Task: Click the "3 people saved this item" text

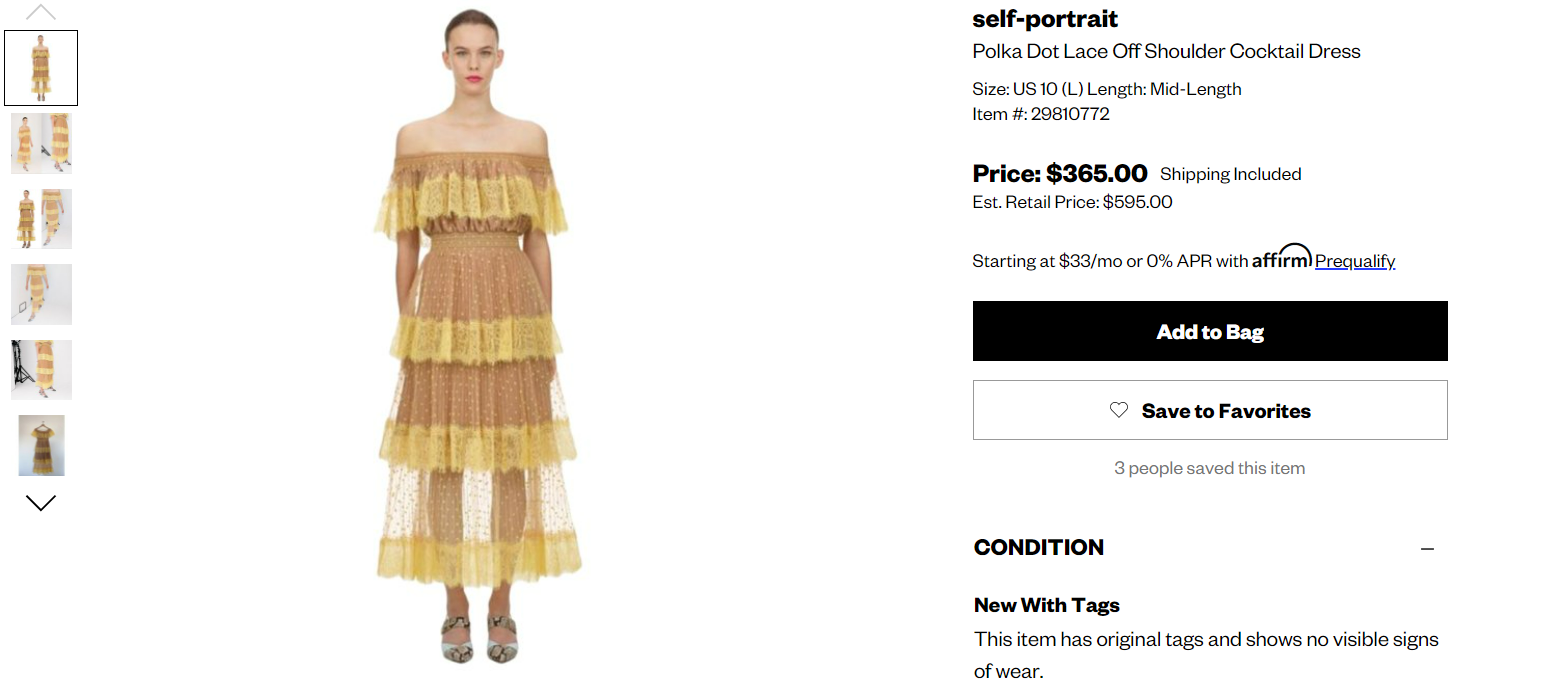Action: 1209,468
